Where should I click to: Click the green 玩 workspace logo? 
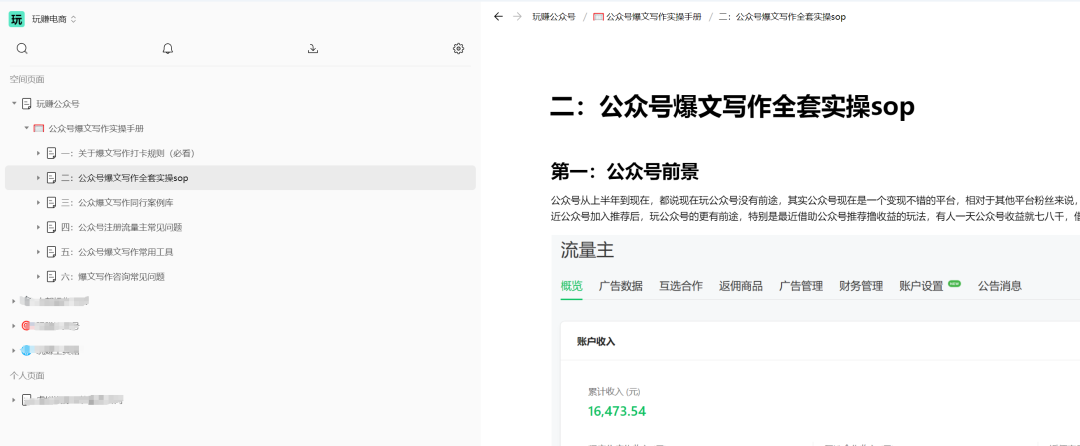coord(16,19)
